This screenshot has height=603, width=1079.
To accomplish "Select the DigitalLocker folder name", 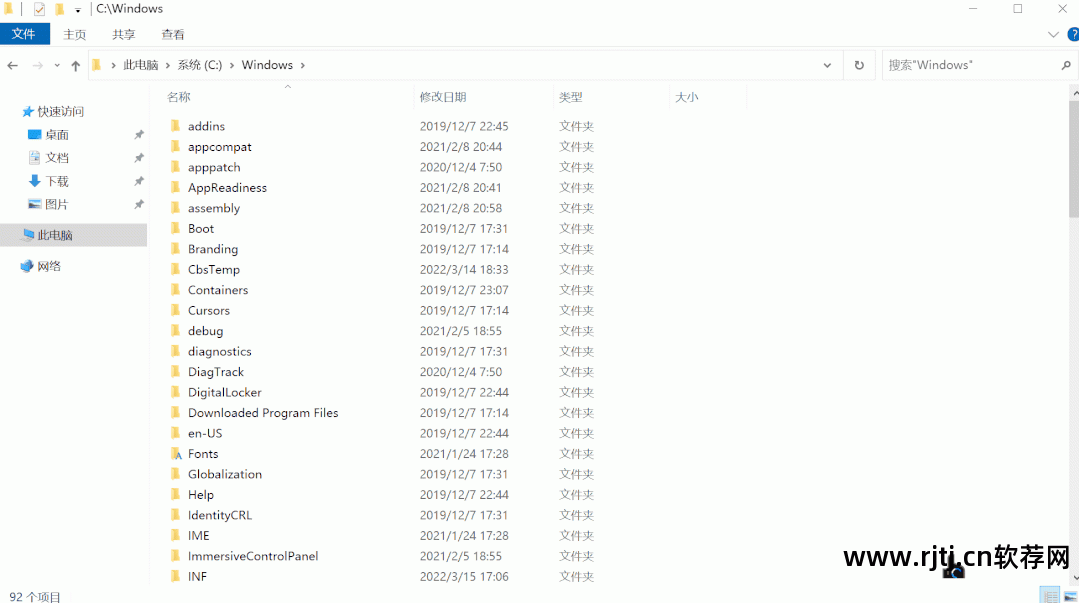I will [x=224, y=392].
